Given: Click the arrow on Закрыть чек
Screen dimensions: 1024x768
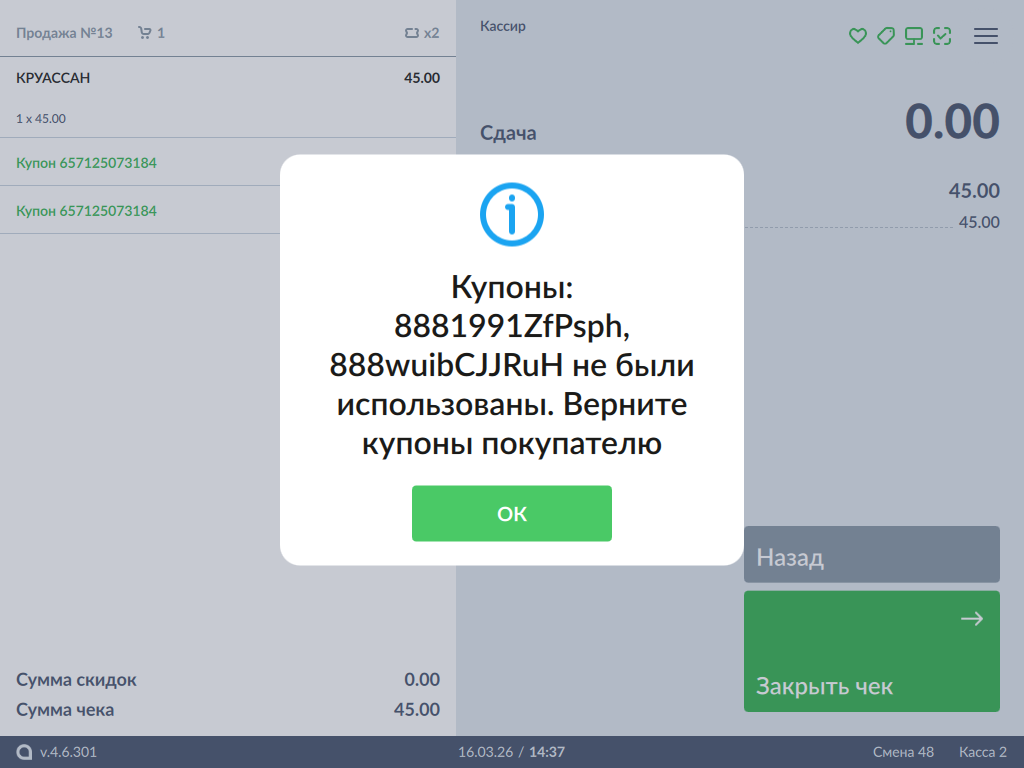Looking at the screenshot, I should (971, 619).
